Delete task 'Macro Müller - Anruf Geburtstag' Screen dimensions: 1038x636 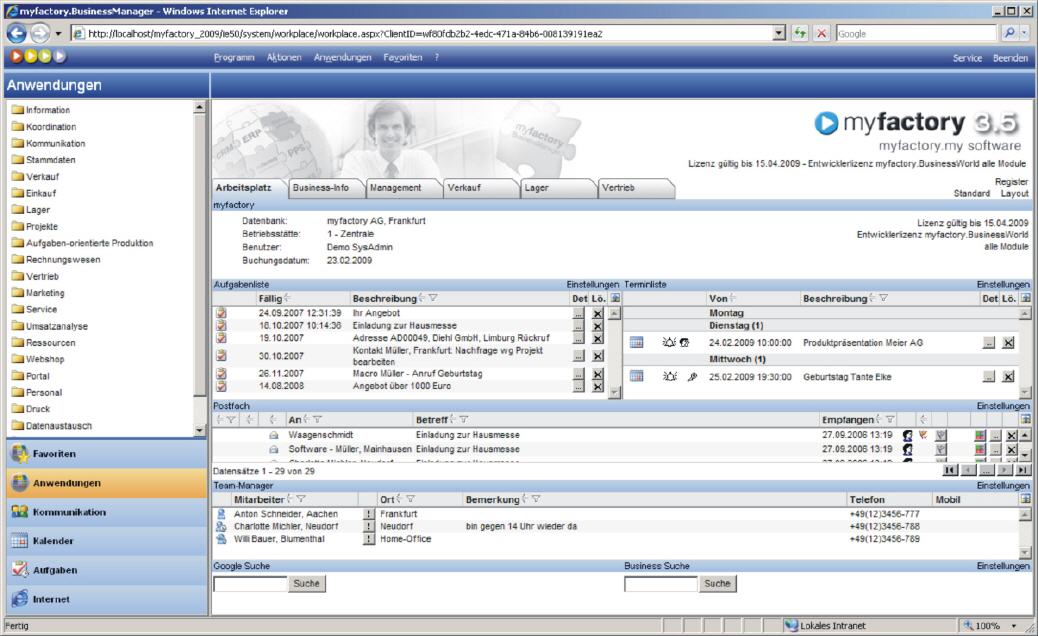pos(597,374)
